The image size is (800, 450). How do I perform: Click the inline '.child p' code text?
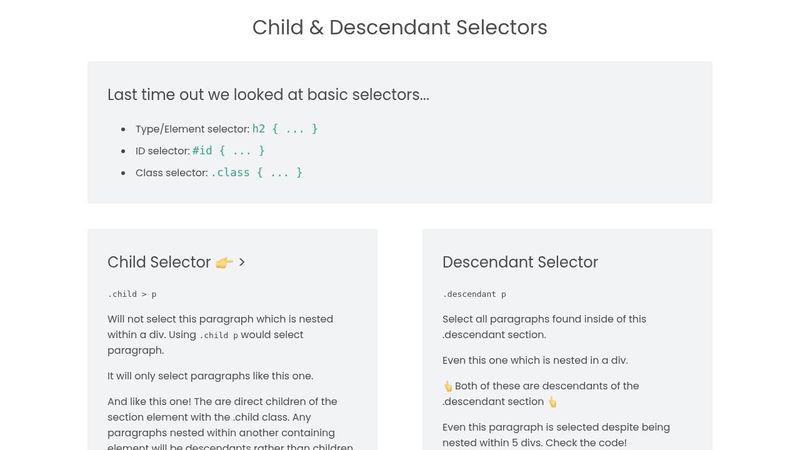pos(219,335)
